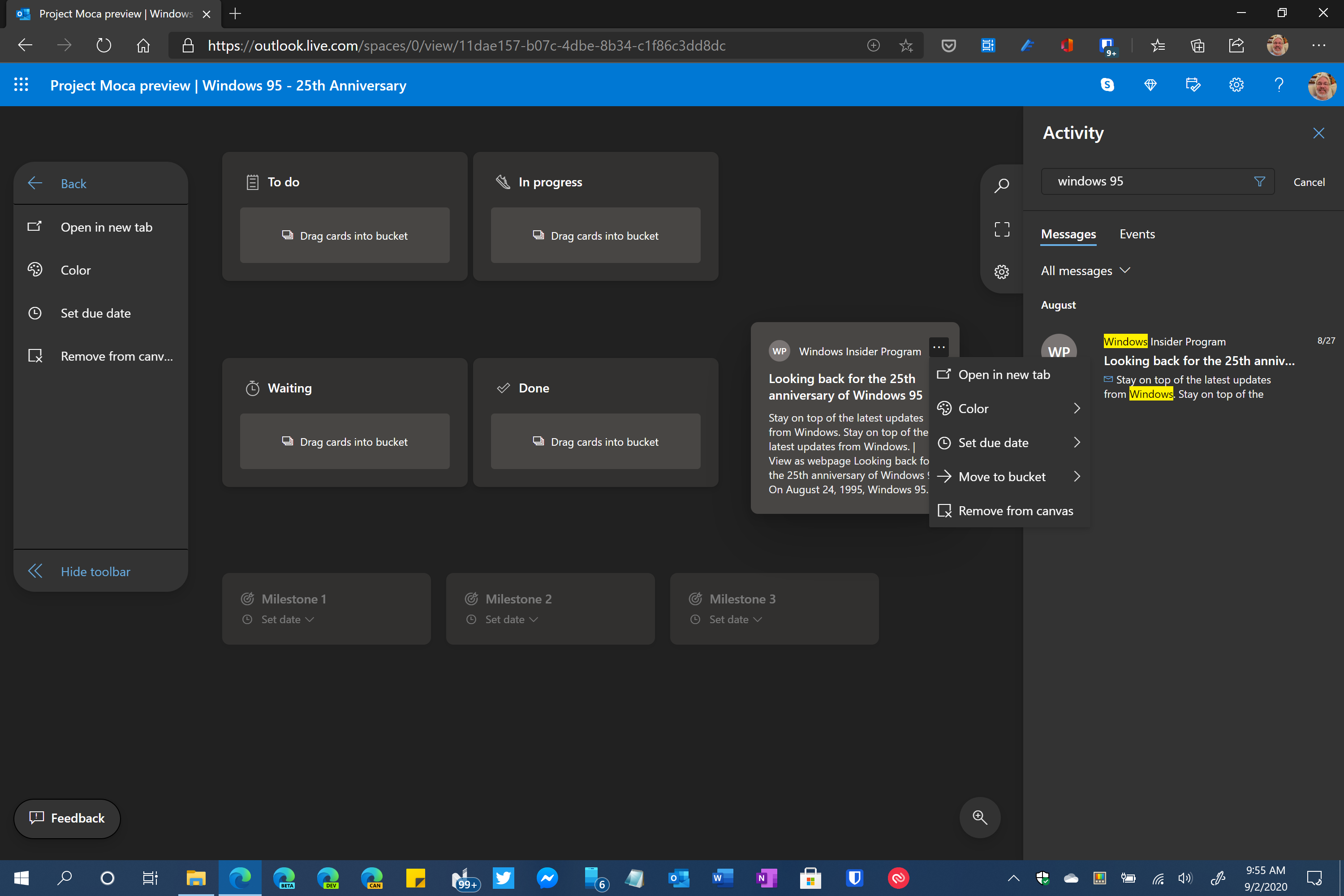Open the settings gear in the blue header
The height and width of the screenshot is (896, 1344).
[1236, 85]
